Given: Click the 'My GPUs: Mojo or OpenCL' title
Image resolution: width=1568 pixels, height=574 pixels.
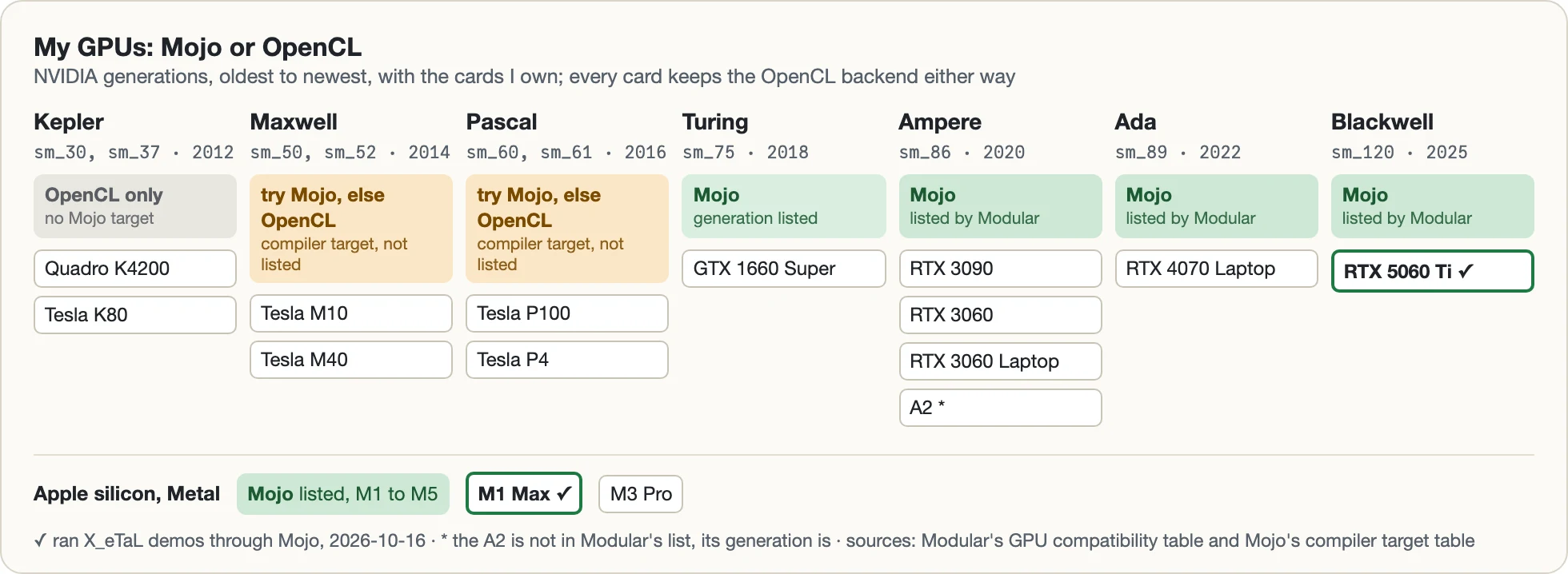Looking at the screenshot, I should coord(198,47).
